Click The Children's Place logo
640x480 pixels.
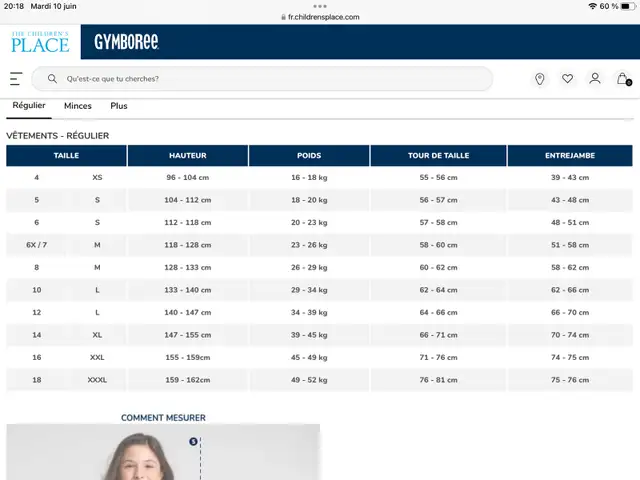(x=40, y=42)
